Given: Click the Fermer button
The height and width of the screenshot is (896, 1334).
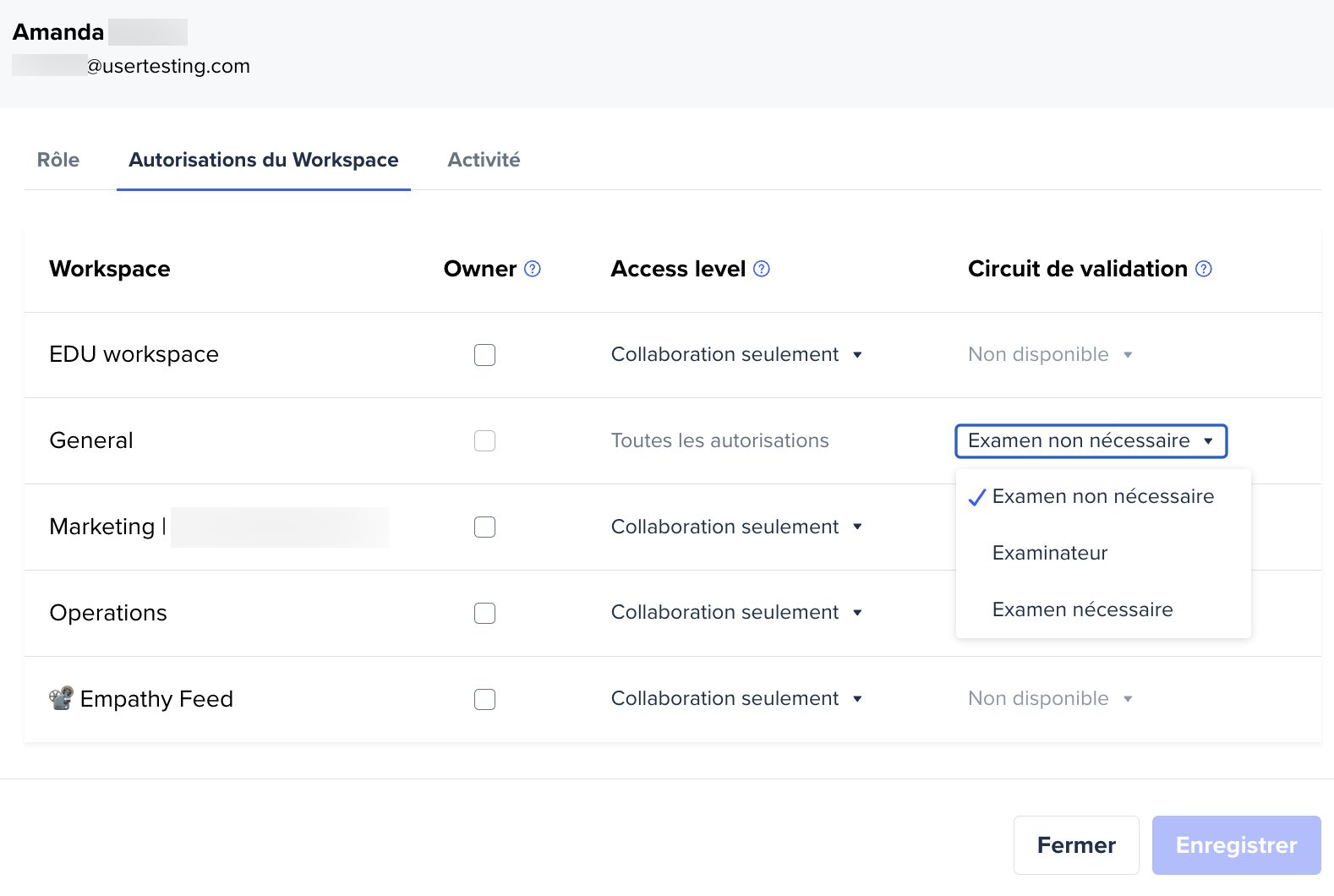Looking at the screenshot, I should 1075,845.
